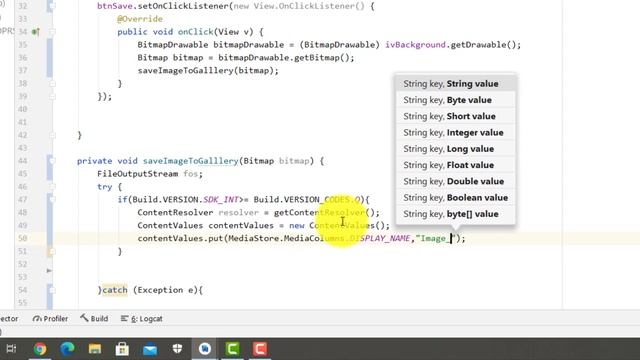Viewport: 640px width, 360px height.
Task: Collapse saveImageToGalllery method at line 44
Action: [x=52, y=161]
